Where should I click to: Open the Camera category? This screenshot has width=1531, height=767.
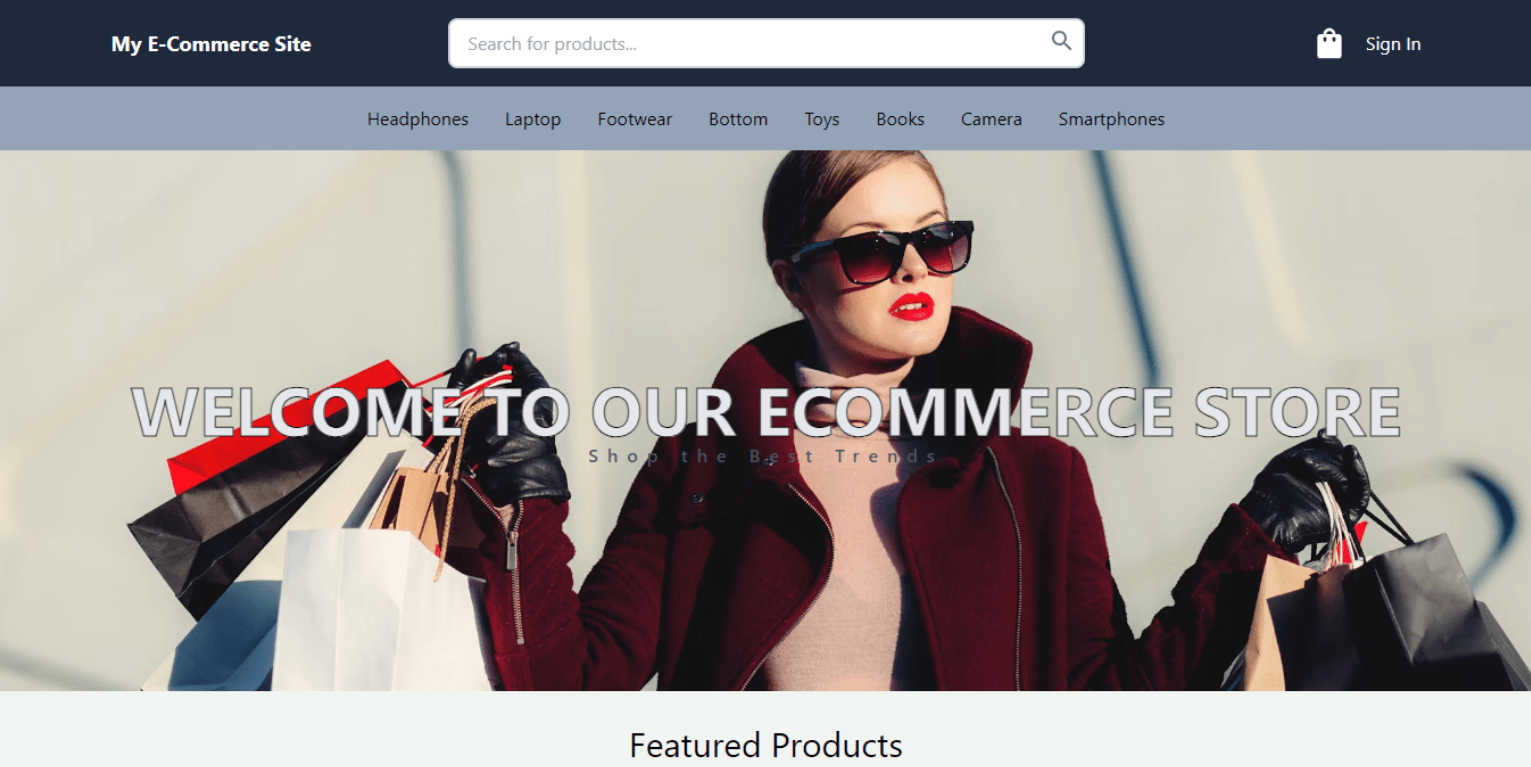(991, 119)
